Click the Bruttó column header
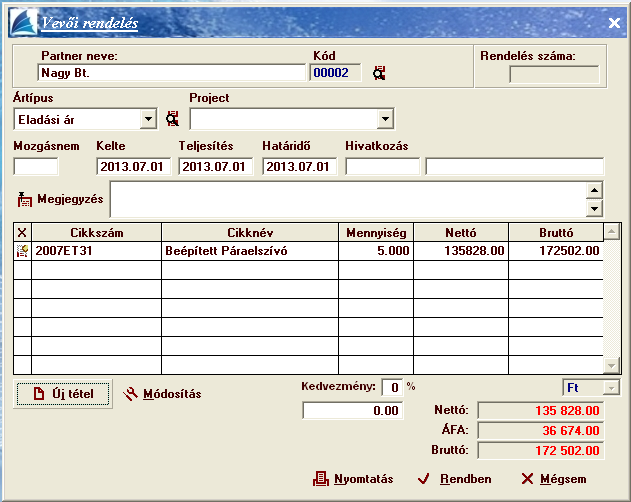This screenshot has height=502, width=631. click(x=556, y=232)
